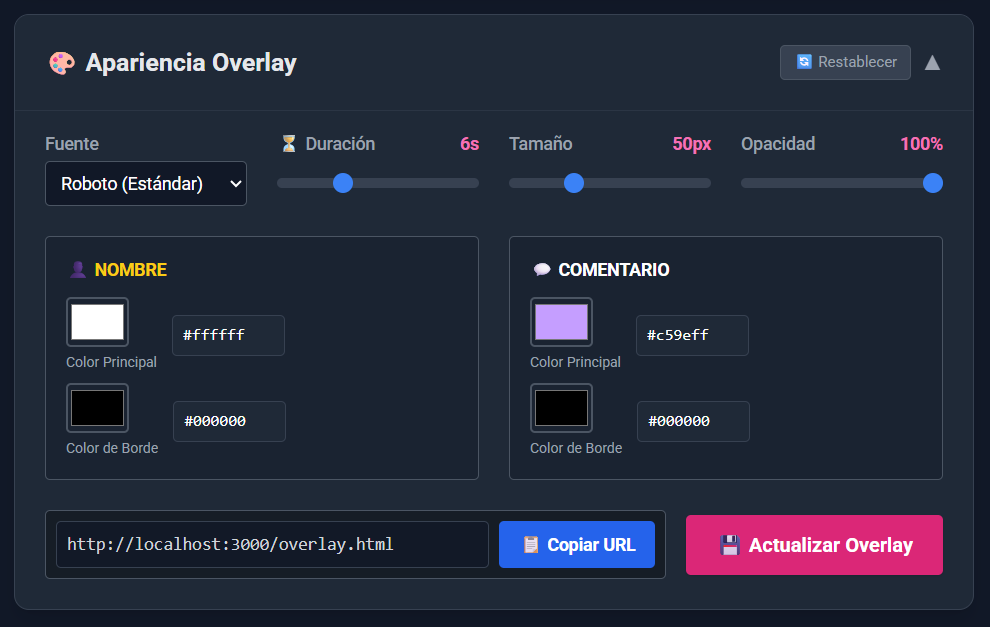Collapse the Apariencia Overlay panel with the triangle
Screen dimensions: 990x627
932,63
